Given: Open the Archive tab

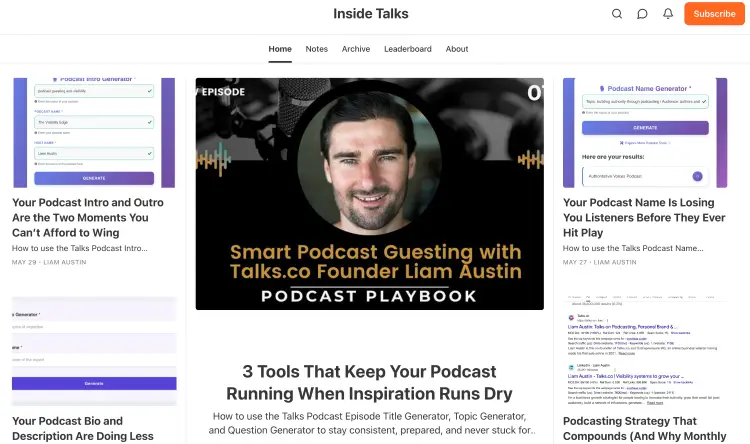Looking at the screenshot, I should click(356, 49).
